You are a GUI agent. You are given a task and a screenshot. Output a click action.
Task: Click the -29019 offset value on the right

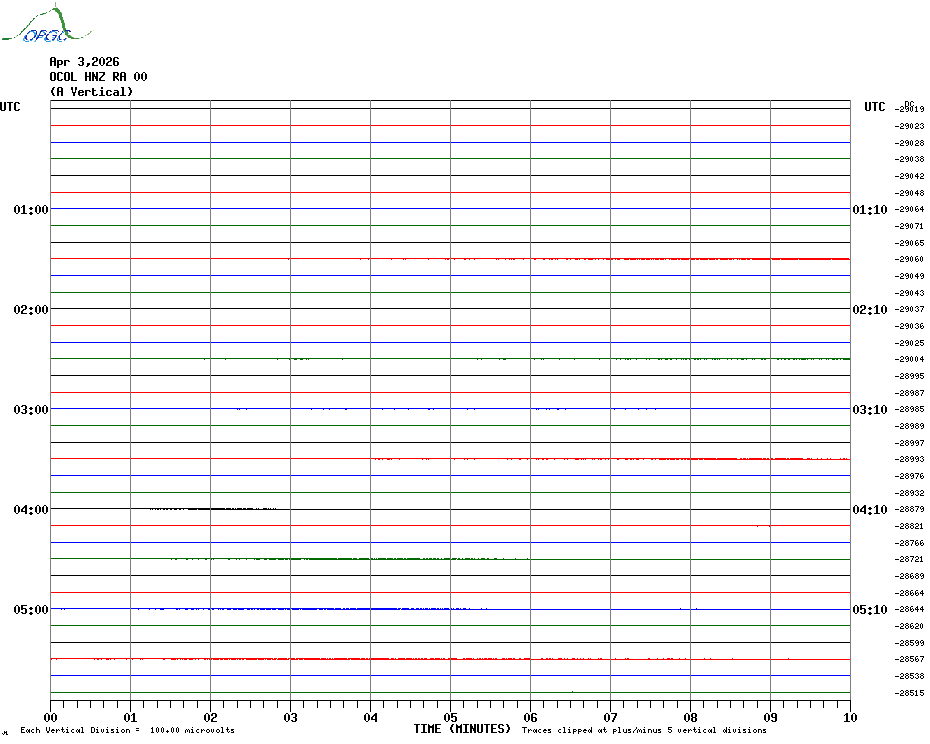pyautogui.click(x=910, y=109)
